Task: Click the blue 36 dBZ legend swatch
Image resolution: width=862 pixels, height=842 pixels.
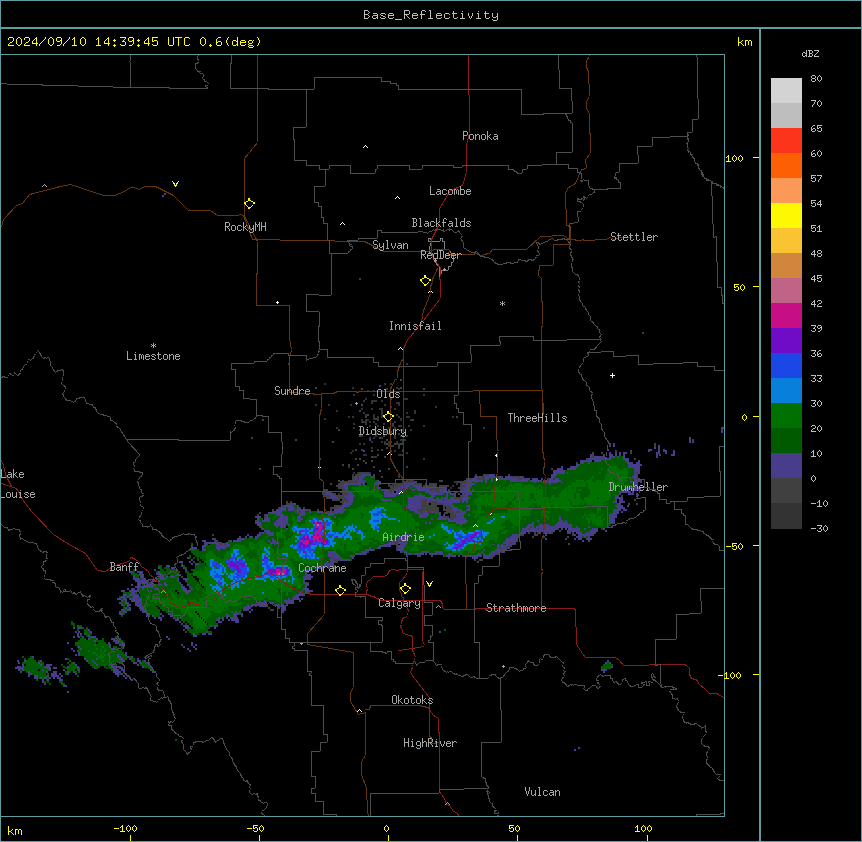Action: coord(786,365)
